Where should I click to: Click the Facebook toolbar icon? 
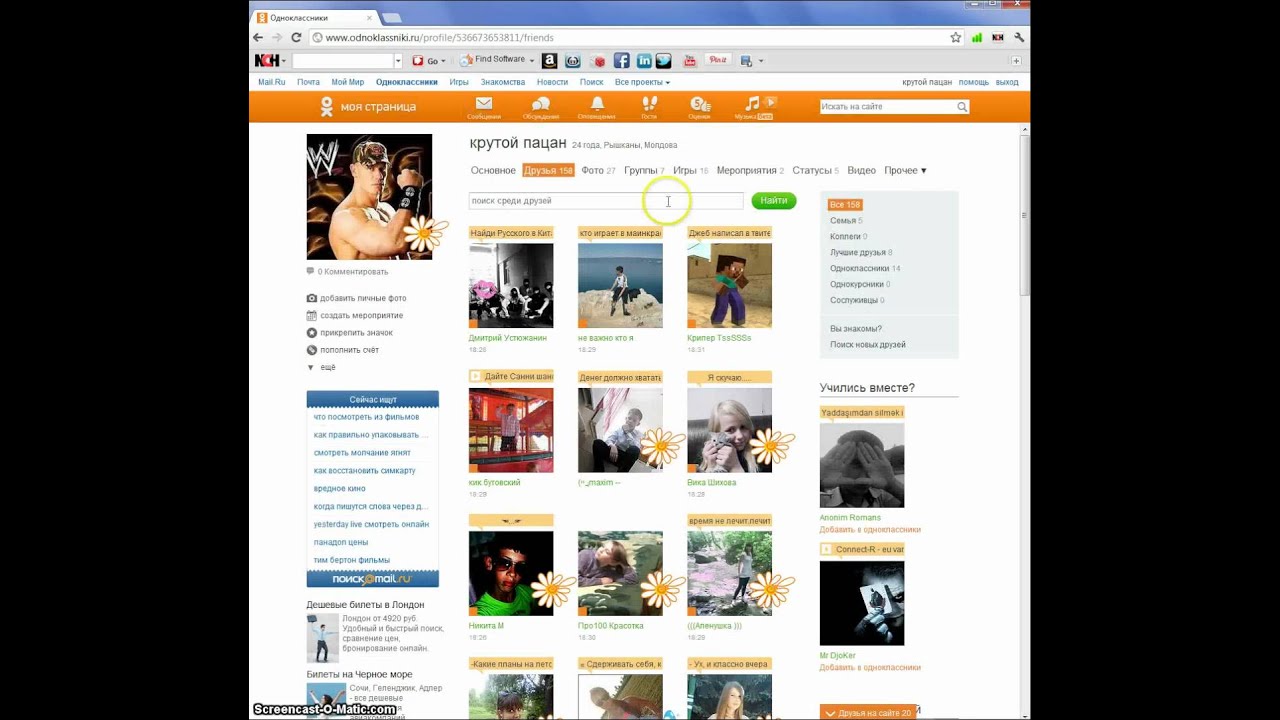point(621,61)
